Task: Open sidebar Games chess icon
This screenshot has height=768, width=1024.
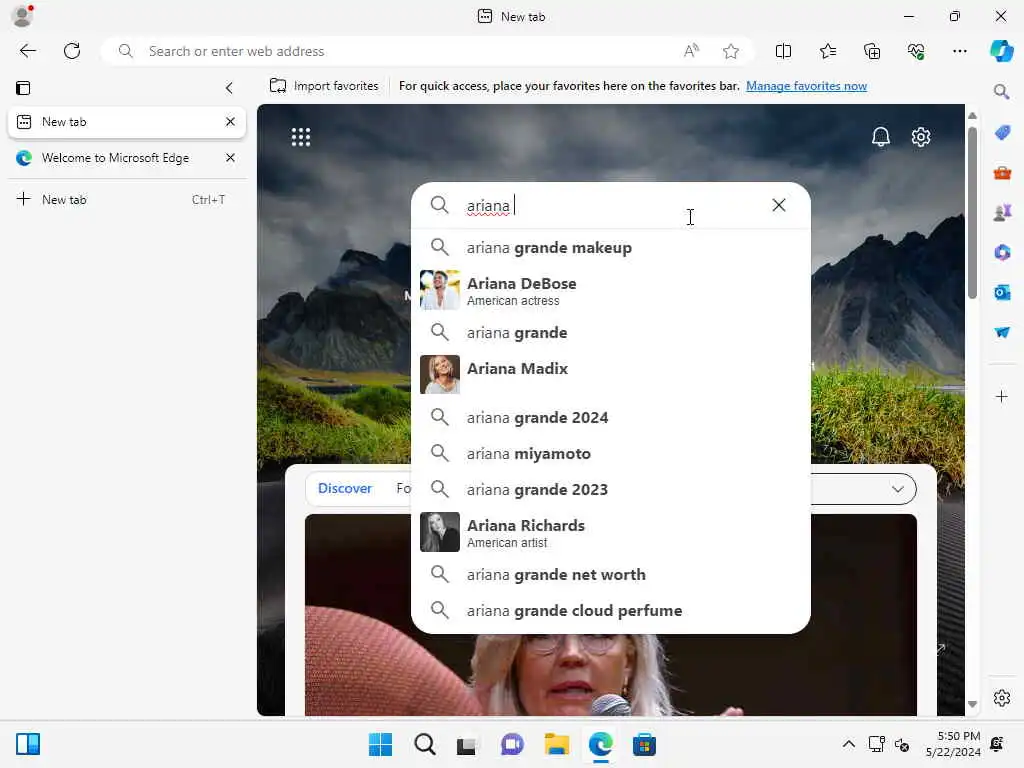Action: [x=1002, y=212]
